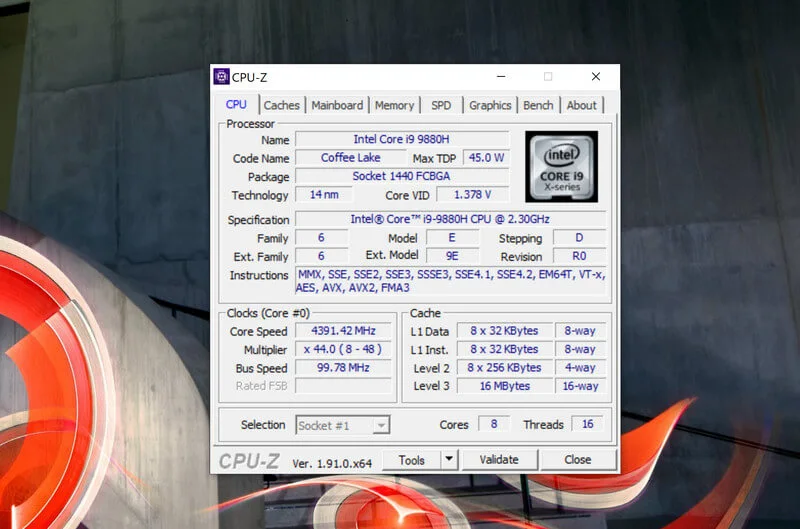Switch to the CPU tab

[236, 104]
